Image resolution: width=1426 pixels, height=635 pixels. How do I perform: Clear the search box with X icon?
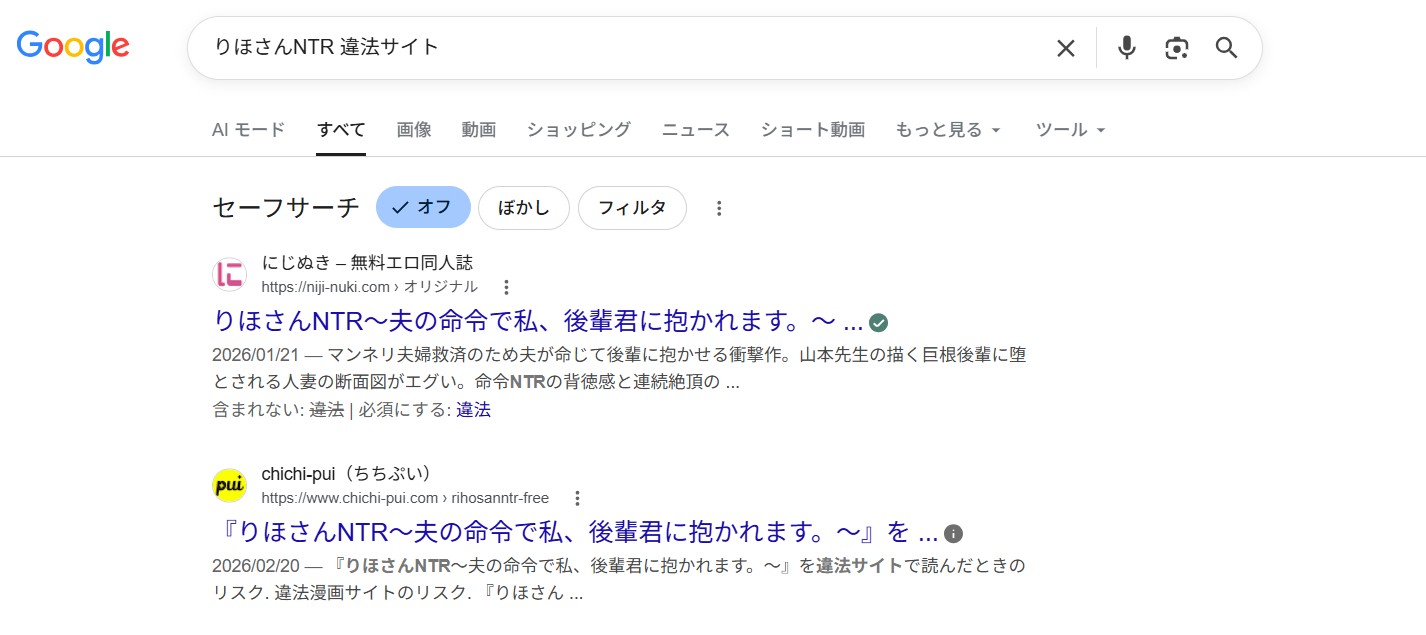point(1066,48)
